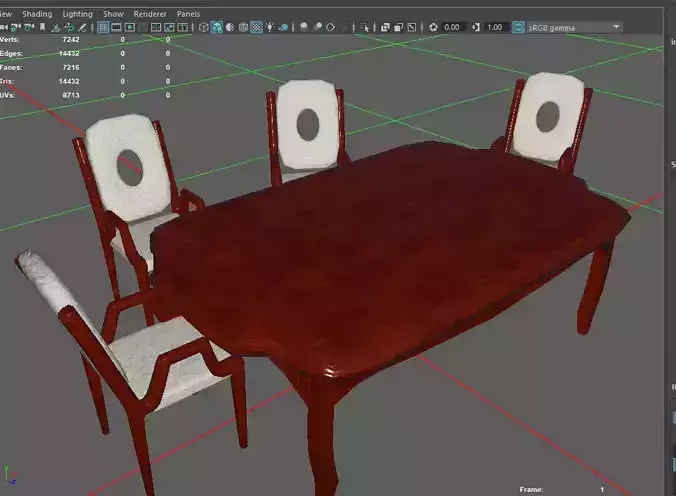Click the exposure value field 0.00
Screen dimensions: 676x496
[x=454, y=28]
